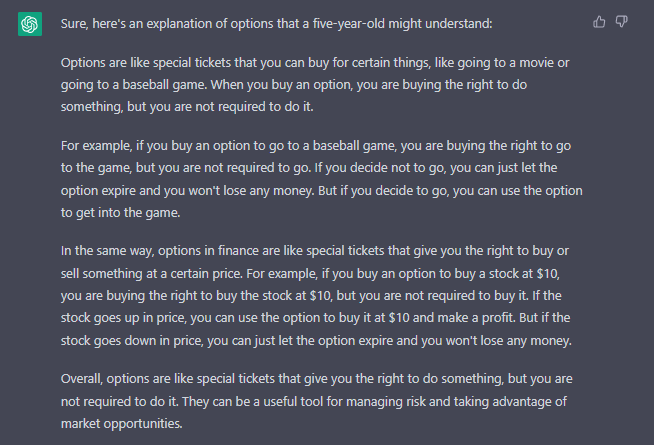Click the line starting "option expire and you won't"
This screenshot has width=654, height=445.
pos(322,191)
